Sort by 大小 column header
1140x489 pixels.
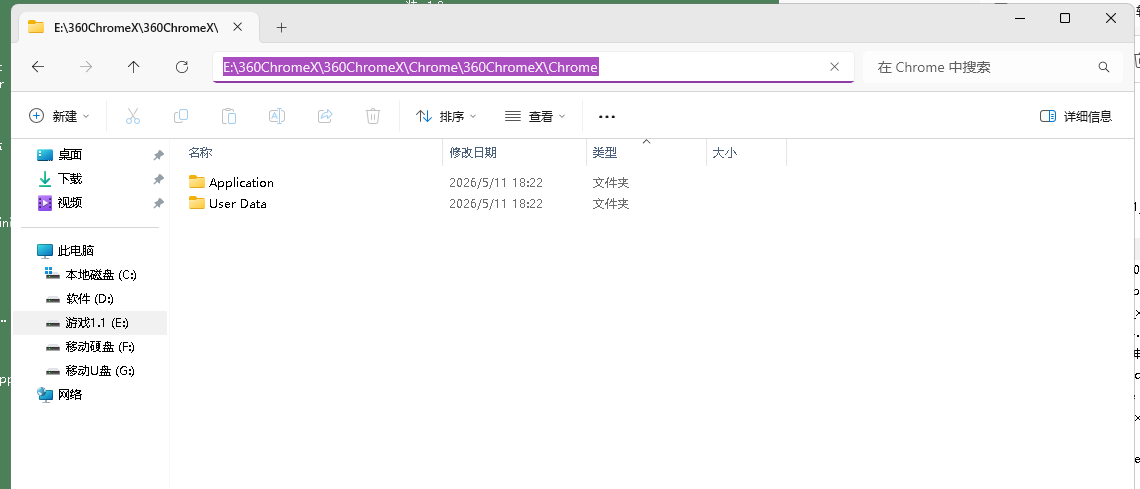pyautogui.click(x=725, y=153)
